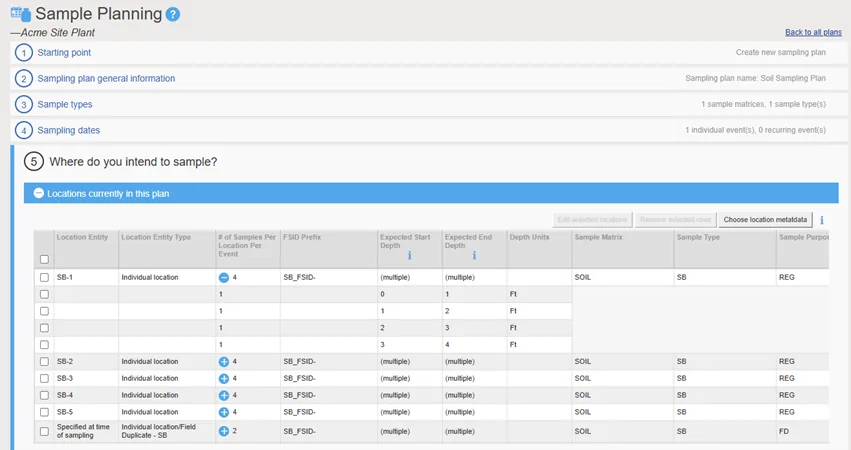Expand SB-5 sample rows with plus icon
Screen dimensions: 851x450
click(224, 412)
